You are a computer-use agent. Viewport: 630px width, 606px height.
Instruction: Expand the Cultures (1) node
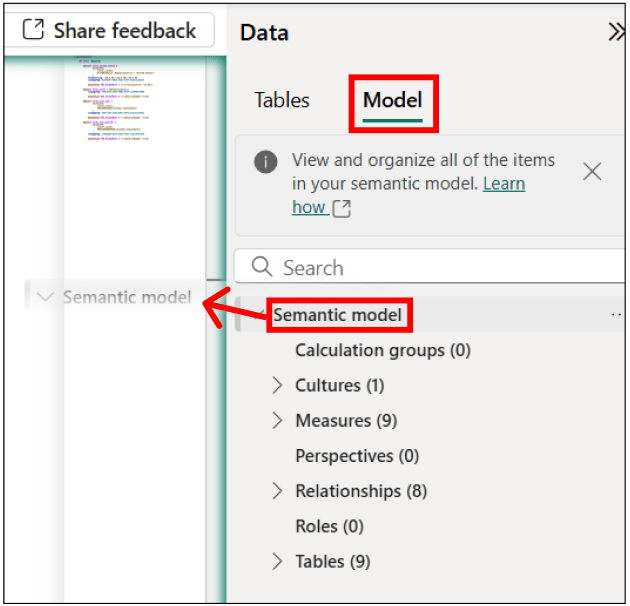[x=278, y=385]
